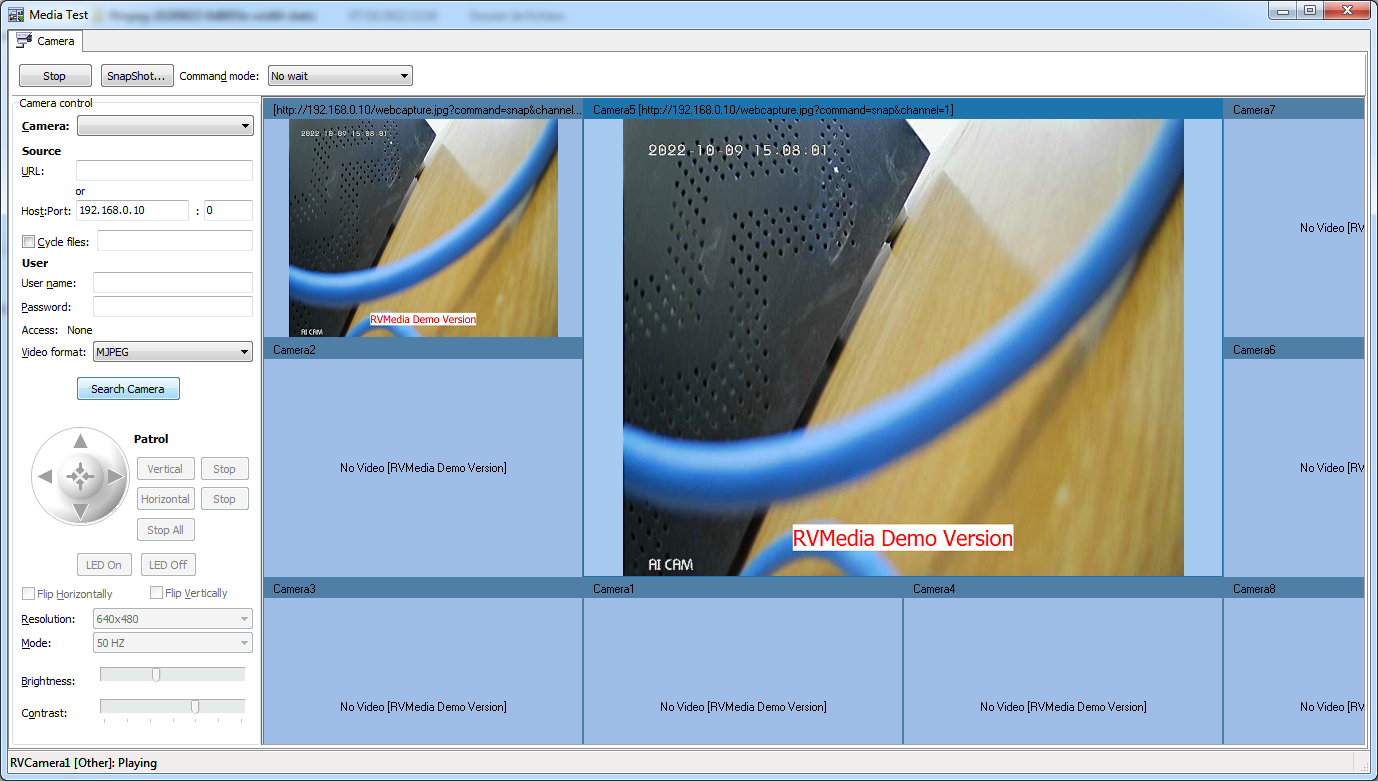Screen dimensions: 1378x781
Task: Open the Mode 50 HZ dropdown
Action: click(x=172, y=643)
